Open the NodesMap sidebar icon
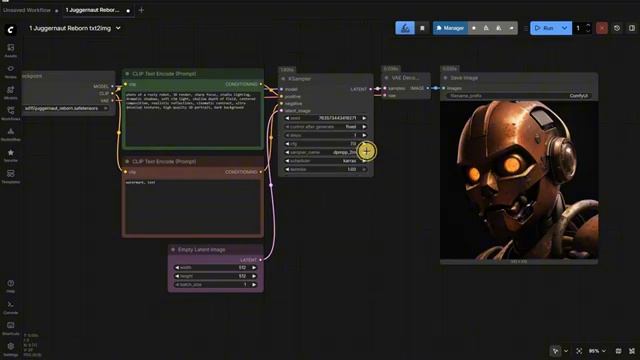The height and width of the screenshot is (360, 640). [x=11, y=134]
